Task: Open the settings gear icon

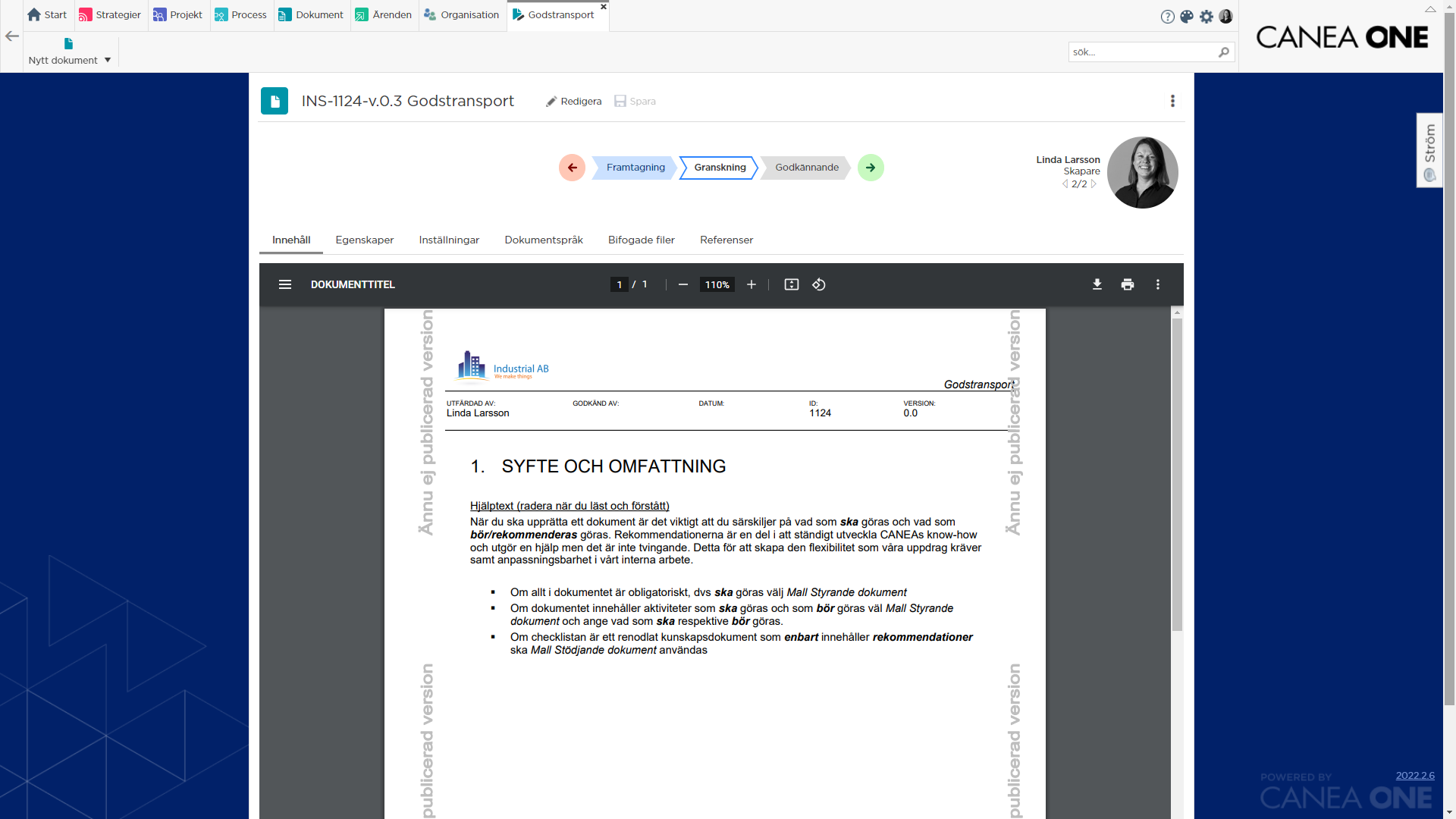Action: [1207, 17]
